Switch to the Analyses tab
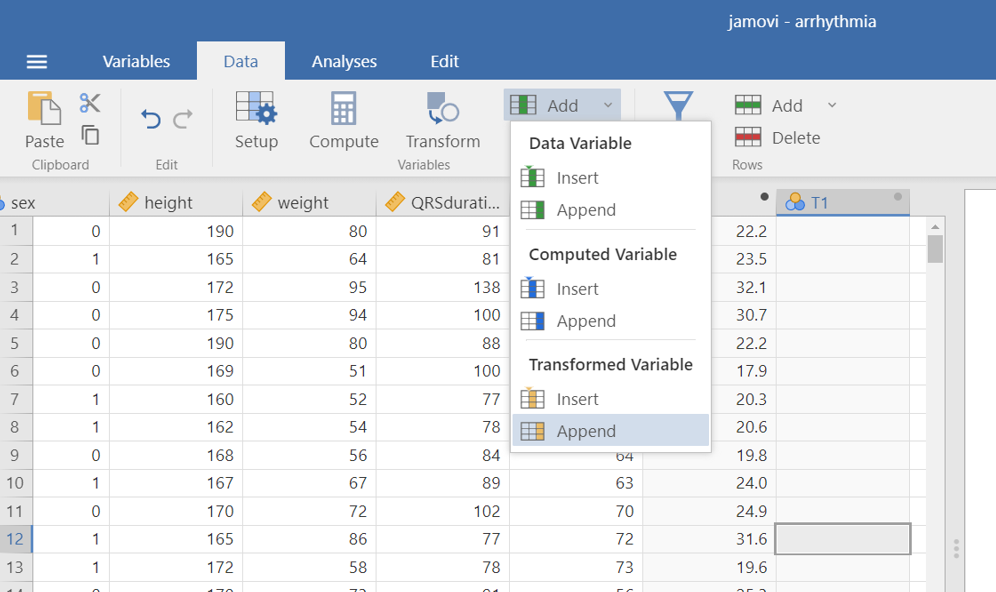The width and height of the screenshot is (996, 592). coord(344,61)
